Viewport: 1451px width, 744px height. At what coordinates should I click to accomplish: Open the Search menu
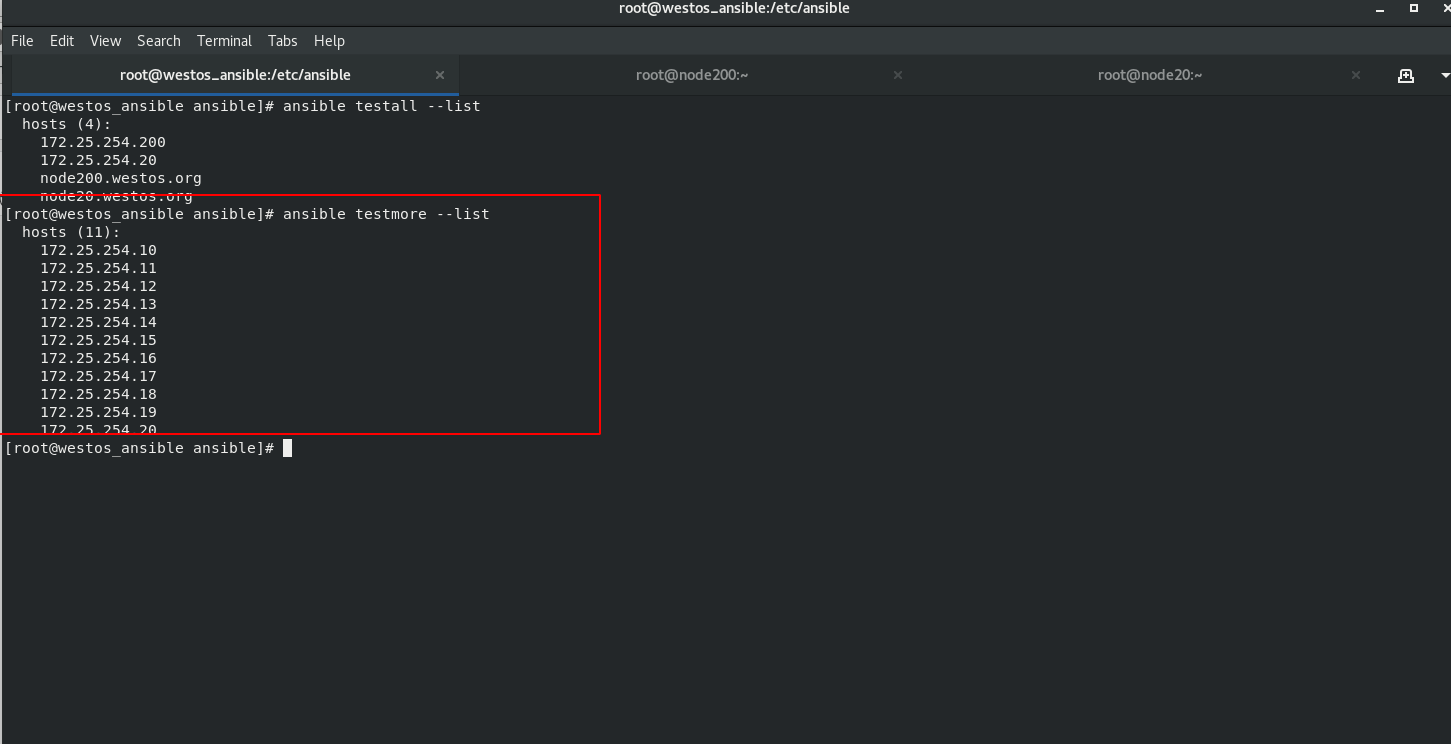click(x=159, y=41)
